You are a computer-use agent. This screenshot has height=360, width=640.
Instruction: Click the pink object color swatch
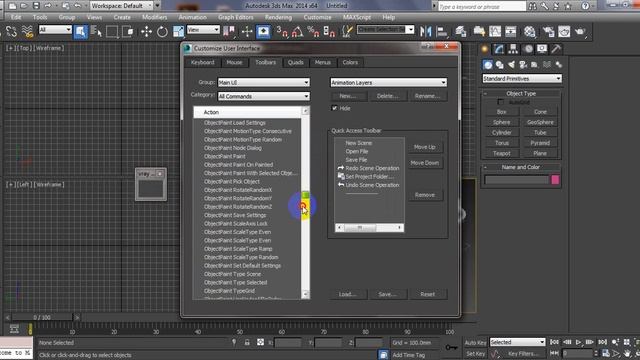555,180
